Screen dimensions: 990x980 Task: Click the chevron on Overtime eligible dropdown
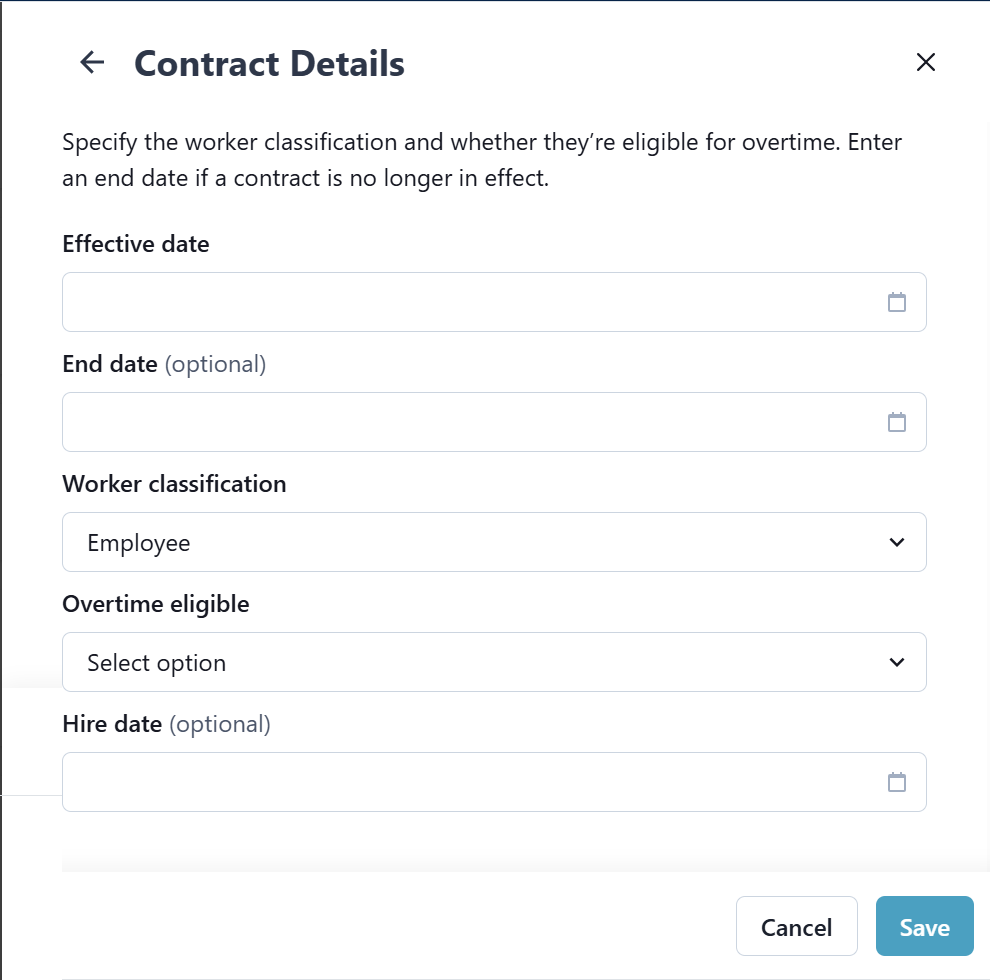[x=897, y=662]
